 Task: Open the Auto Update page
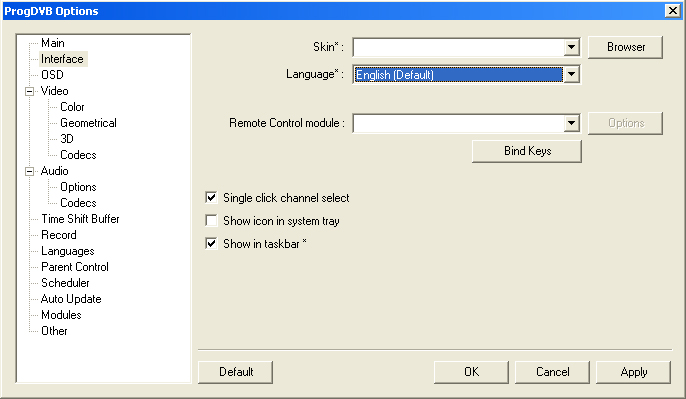pos(71,299)
